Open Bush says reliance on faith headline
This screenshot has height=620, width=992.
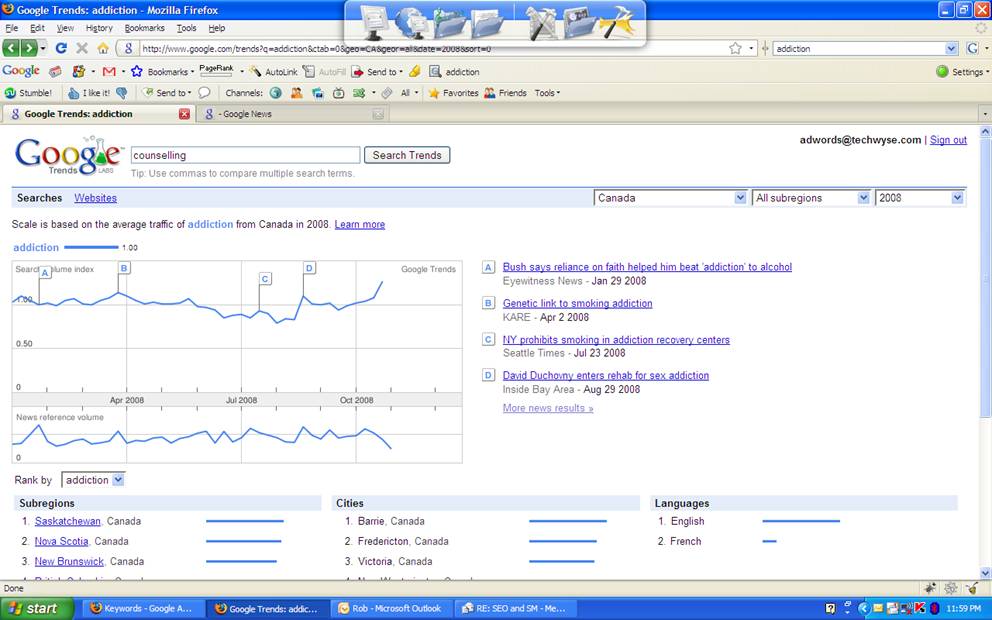[647, 267]
